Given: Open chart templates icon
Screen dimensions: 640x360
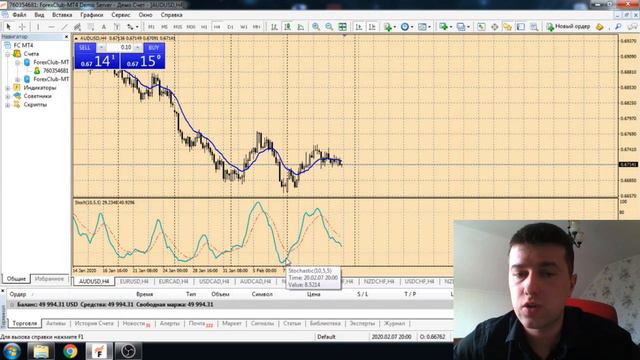Looking at the screenshot, I should [x=422, y=27].
